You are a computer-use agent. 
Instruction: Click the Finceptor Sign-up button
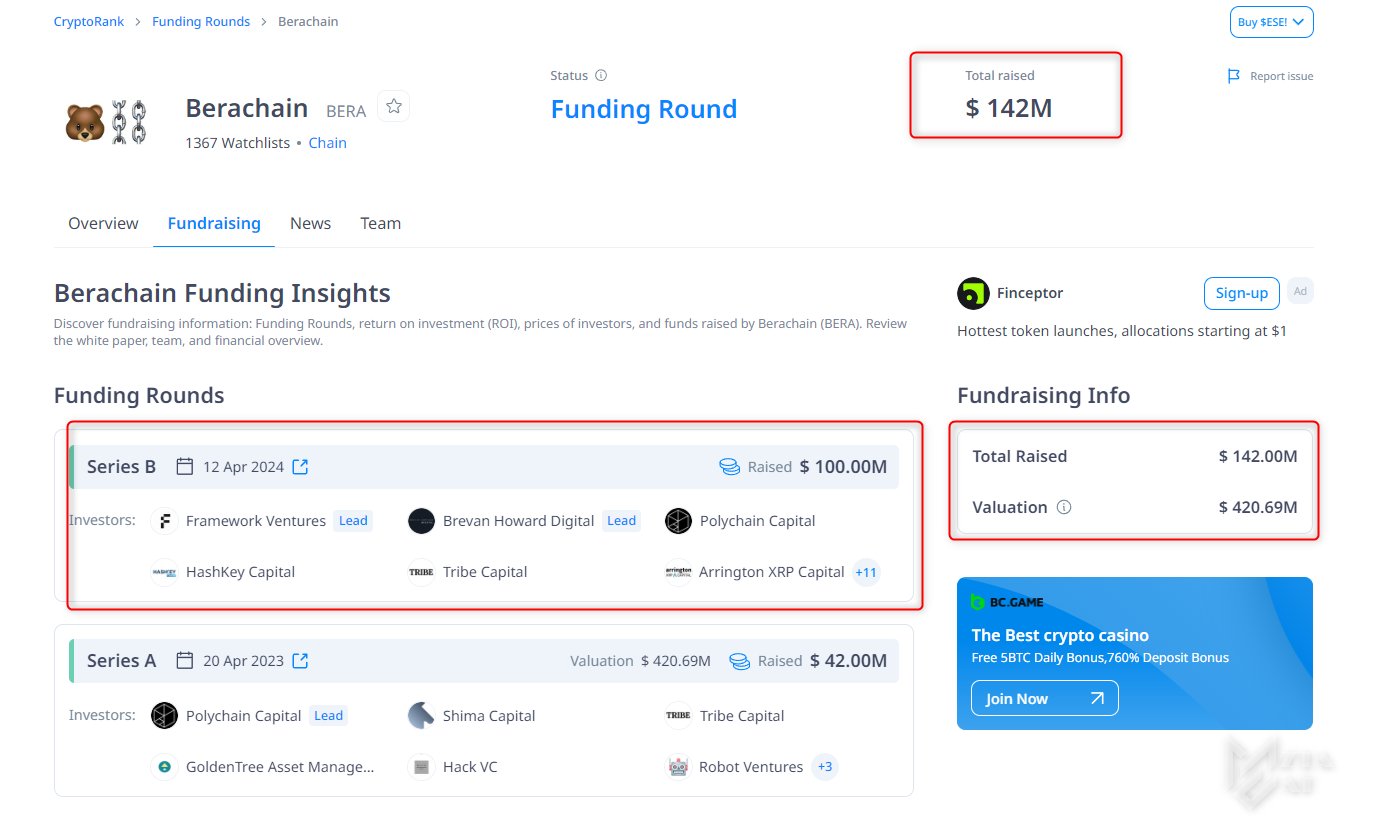[1241, 293]
